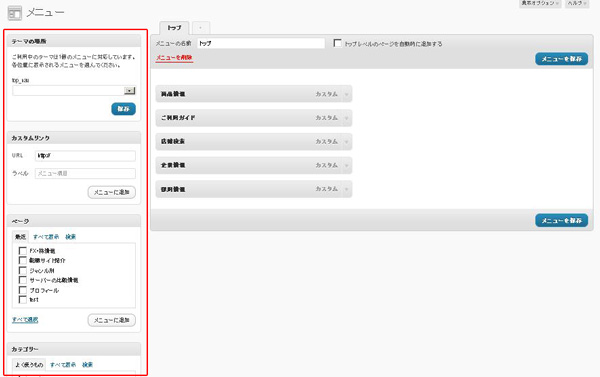Click the URL input field
Viewport: 600px width, 377px height.
[x=85, y=156]
